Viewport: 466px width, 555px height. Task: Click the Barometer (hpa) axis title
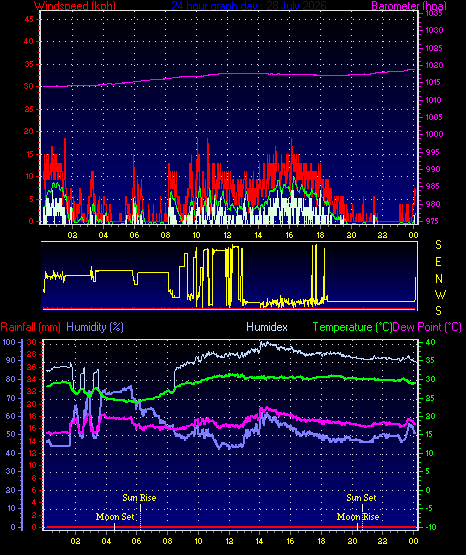click(409, 6)
